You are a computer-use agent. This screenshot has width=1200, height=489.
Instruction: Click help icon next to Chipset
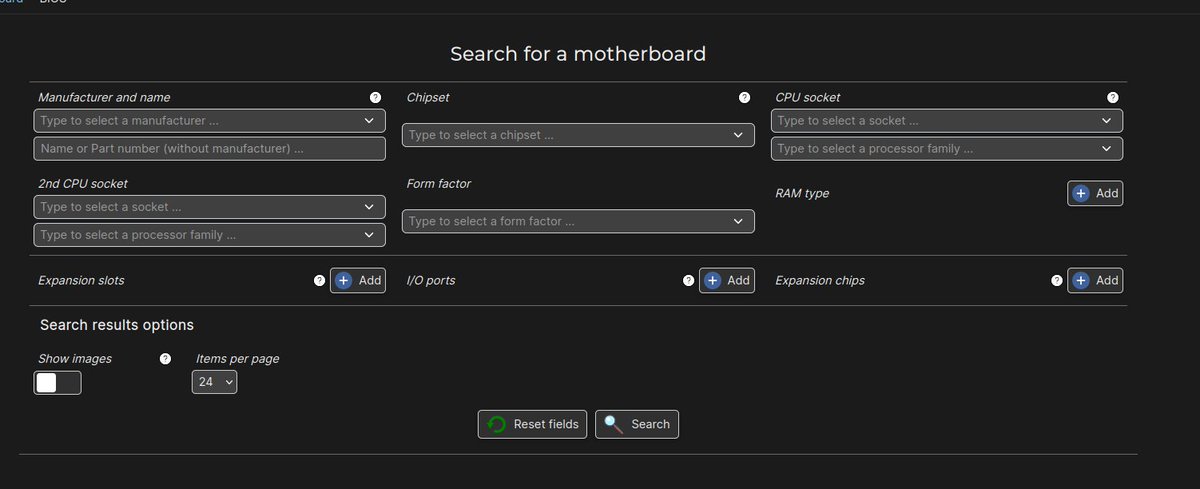(x=744, y=98)
